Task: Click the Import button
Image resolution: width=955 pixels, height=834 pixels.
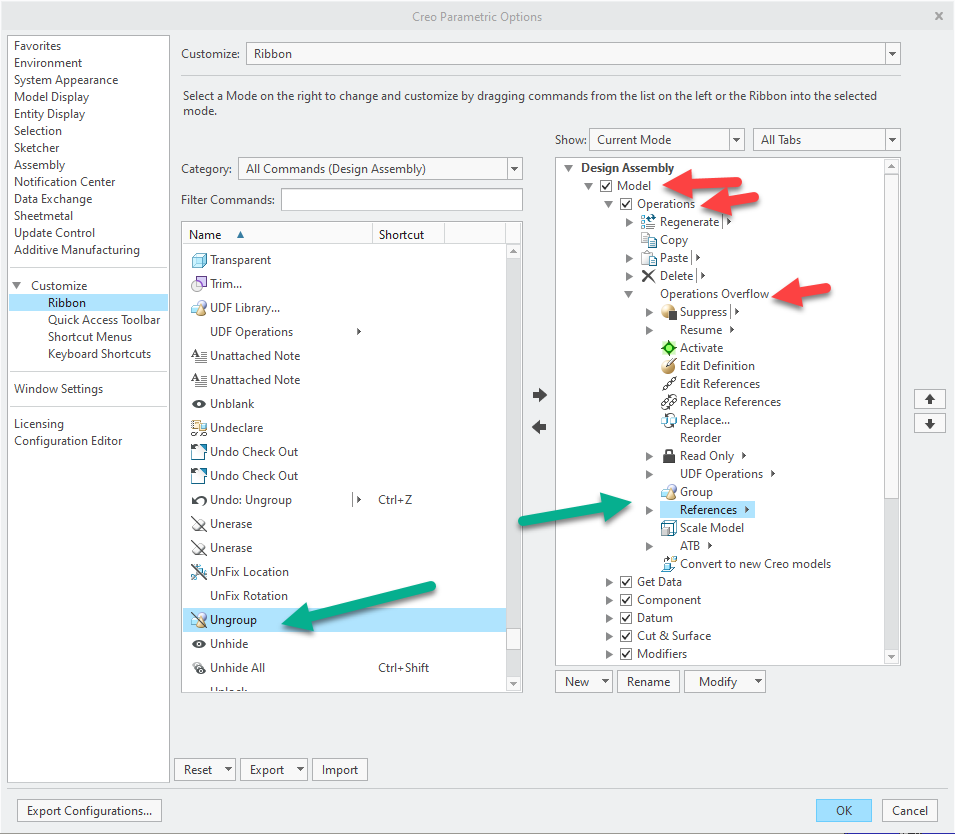Action: [340, 769]
